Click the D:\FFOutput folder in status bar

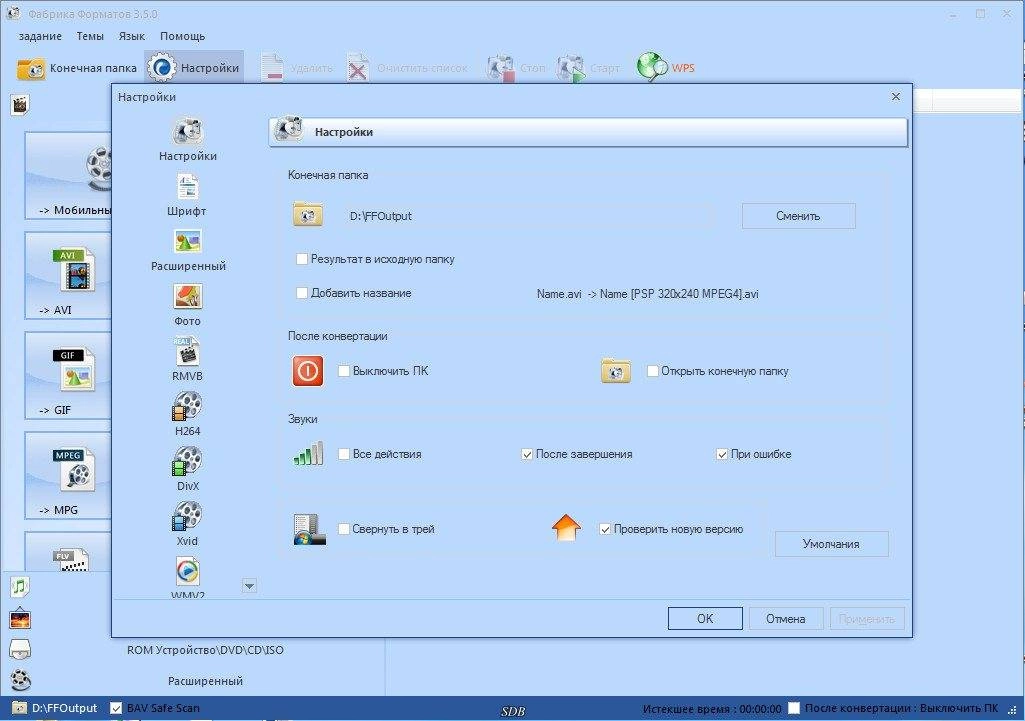(x=56, y=708)
